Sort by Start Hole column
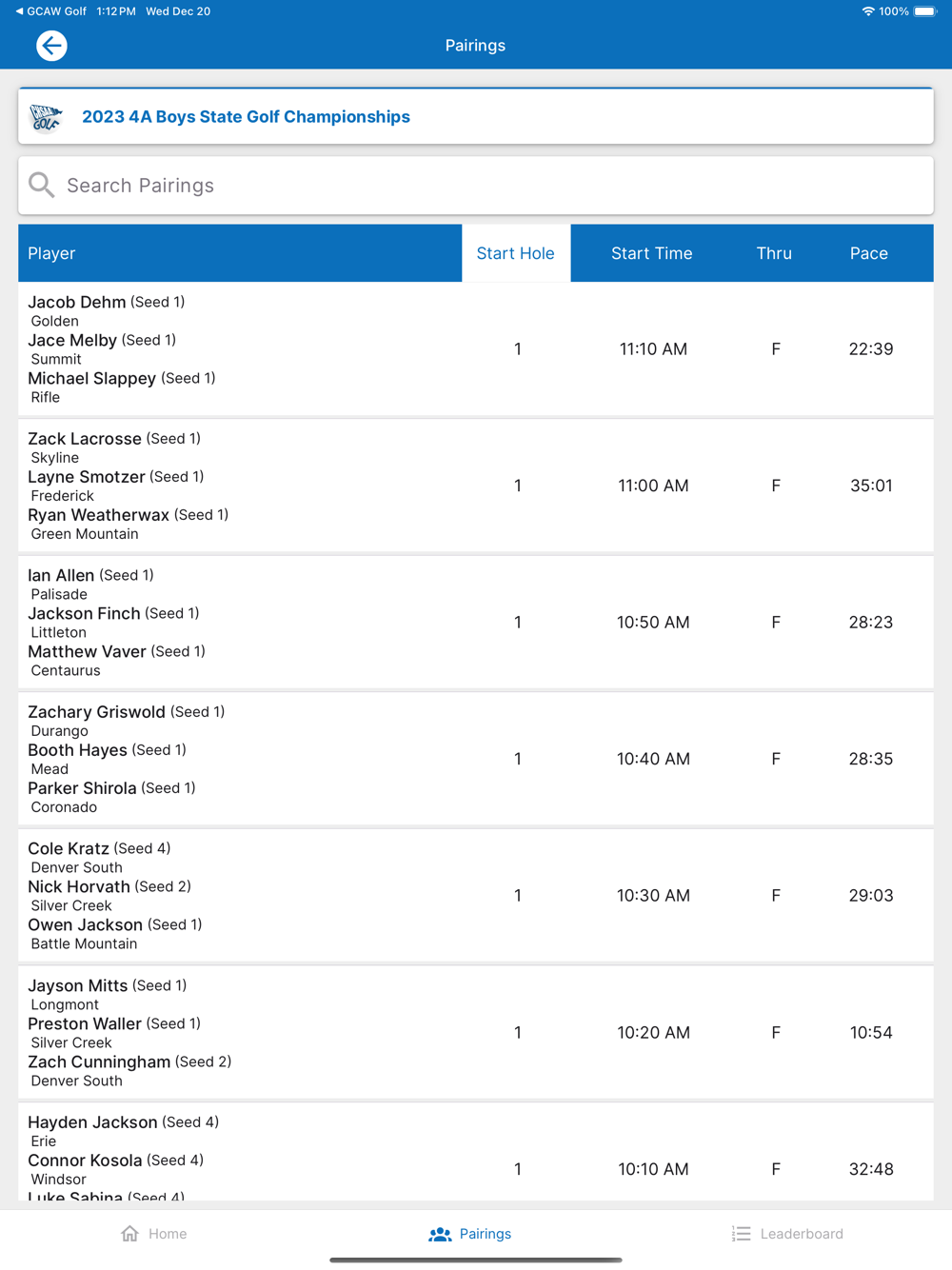 pyautogui.click(x=516, y=253)
